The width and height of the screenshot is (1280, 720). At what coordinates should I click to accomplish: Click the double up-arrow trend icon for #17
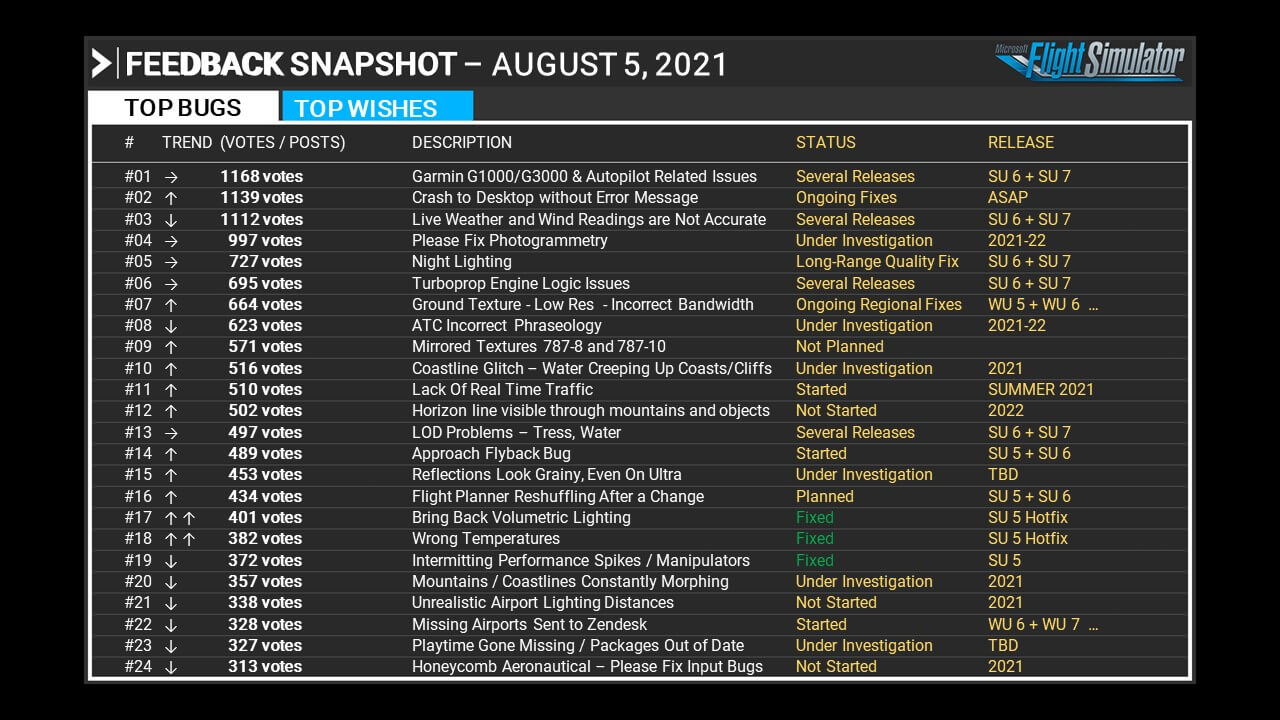pos(179,518)
